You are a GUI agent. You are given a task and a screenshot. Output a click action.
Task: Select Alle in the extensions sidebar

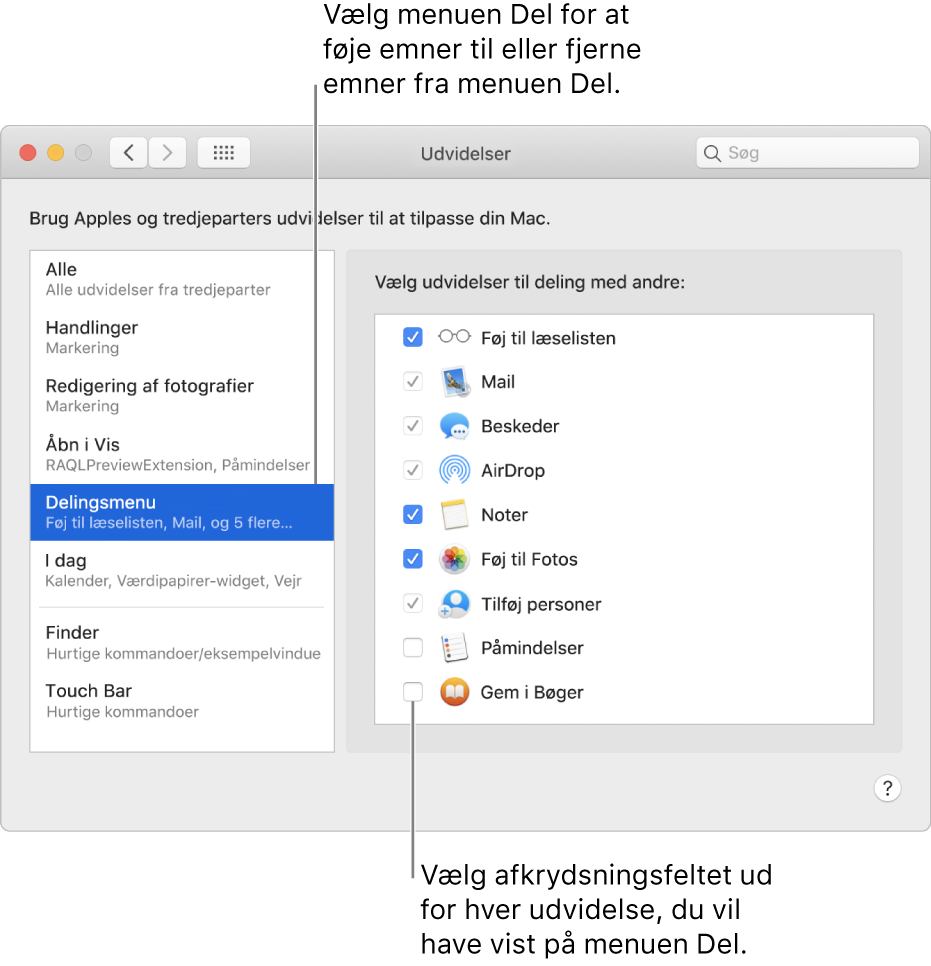(x=182, y=279)
